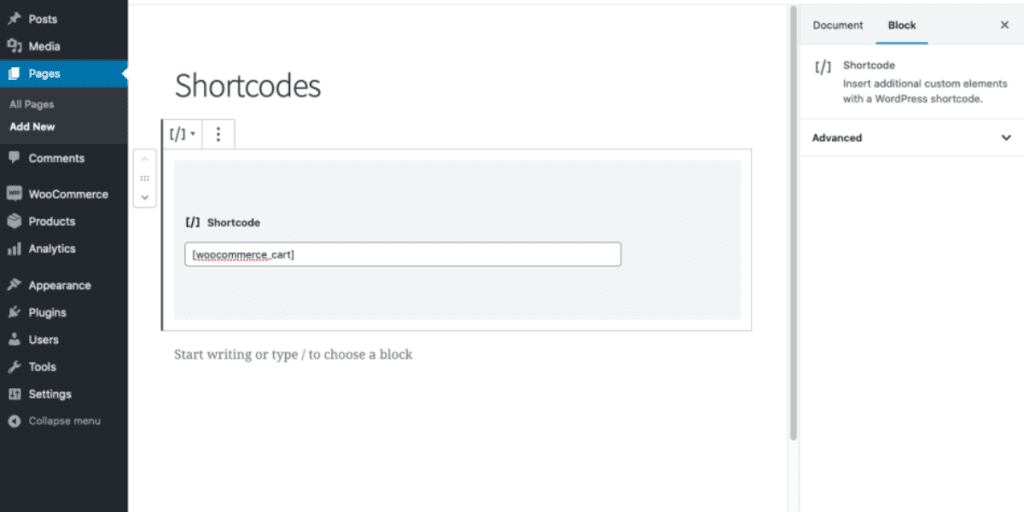
Task: Open Plugins via the plug icon
Action: (x=14, y=312)
